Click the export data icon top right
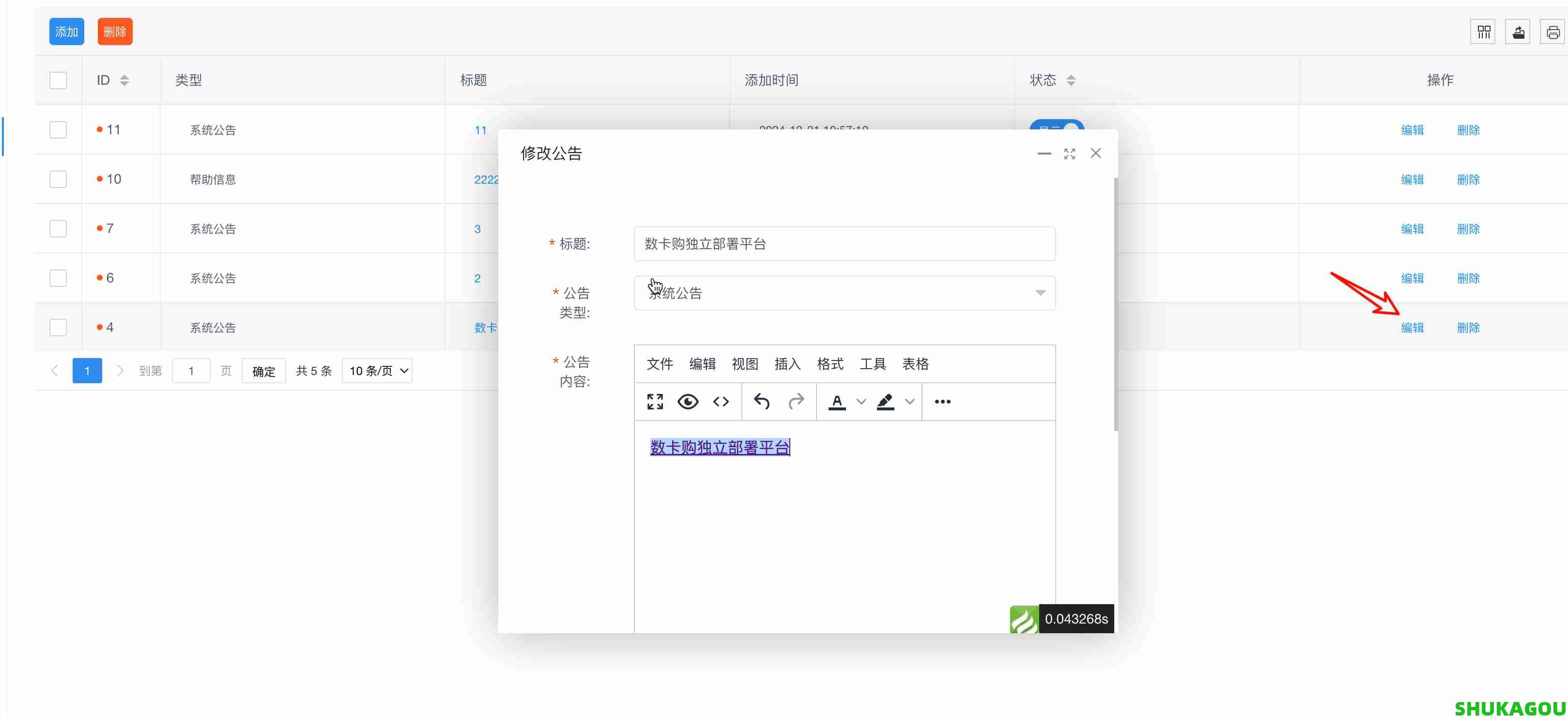The height and width of the screenshot is (718, 1568). (x=1518, y=31)
